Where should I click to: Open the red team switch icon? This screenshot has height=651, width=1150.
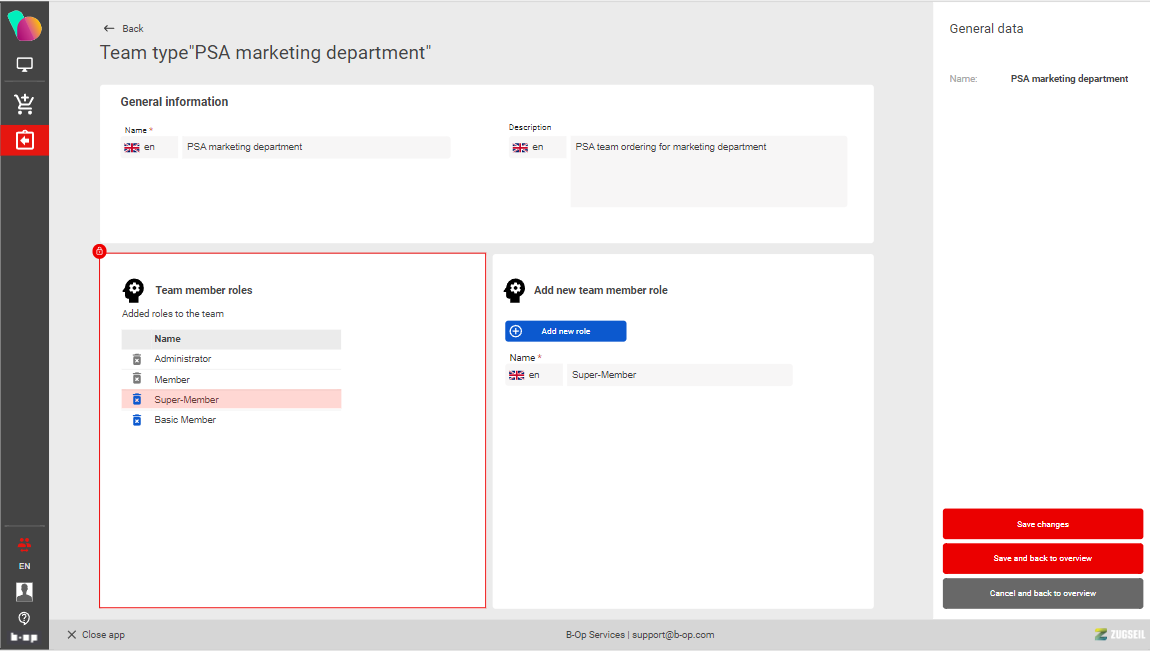[24, 543]
